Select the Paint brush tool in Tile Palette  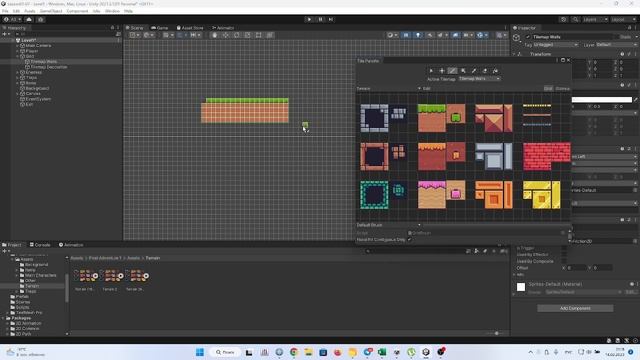[x=452, y=71]
